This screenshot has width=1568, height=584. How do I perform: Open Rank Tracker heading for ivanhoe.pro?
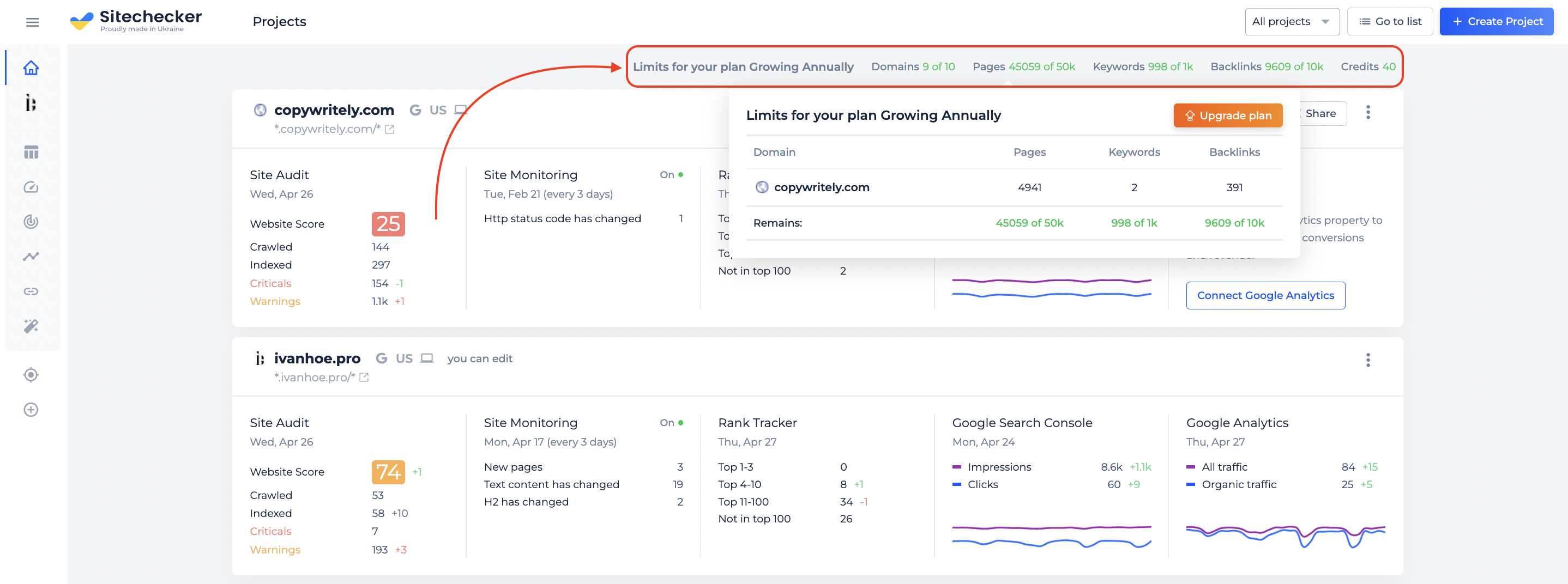pyautogui.click(x=757, y=423)
